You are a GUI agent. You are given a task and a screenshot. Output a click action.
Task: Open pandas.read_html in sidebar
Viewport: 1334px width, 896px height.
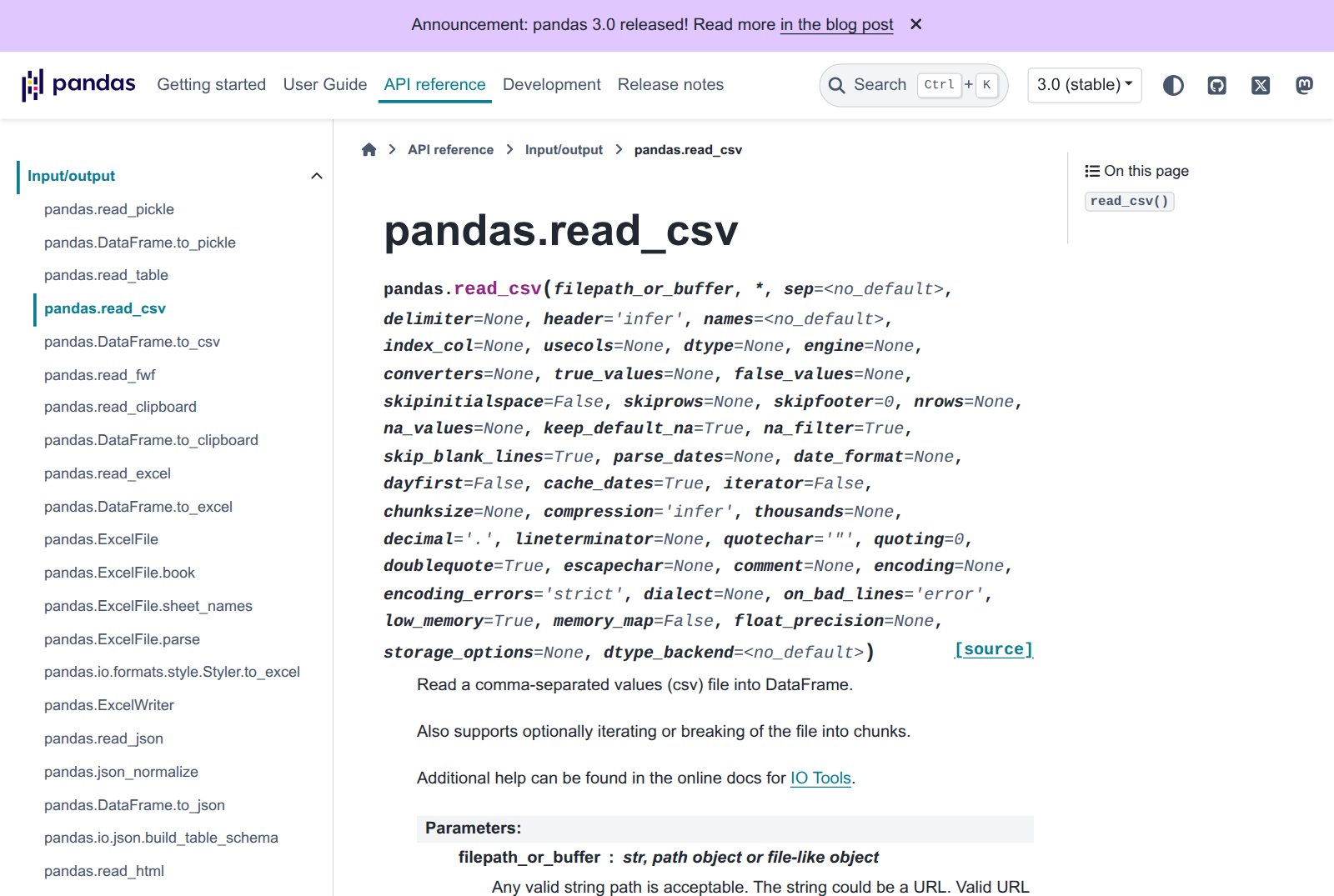[x=104, y=871]
